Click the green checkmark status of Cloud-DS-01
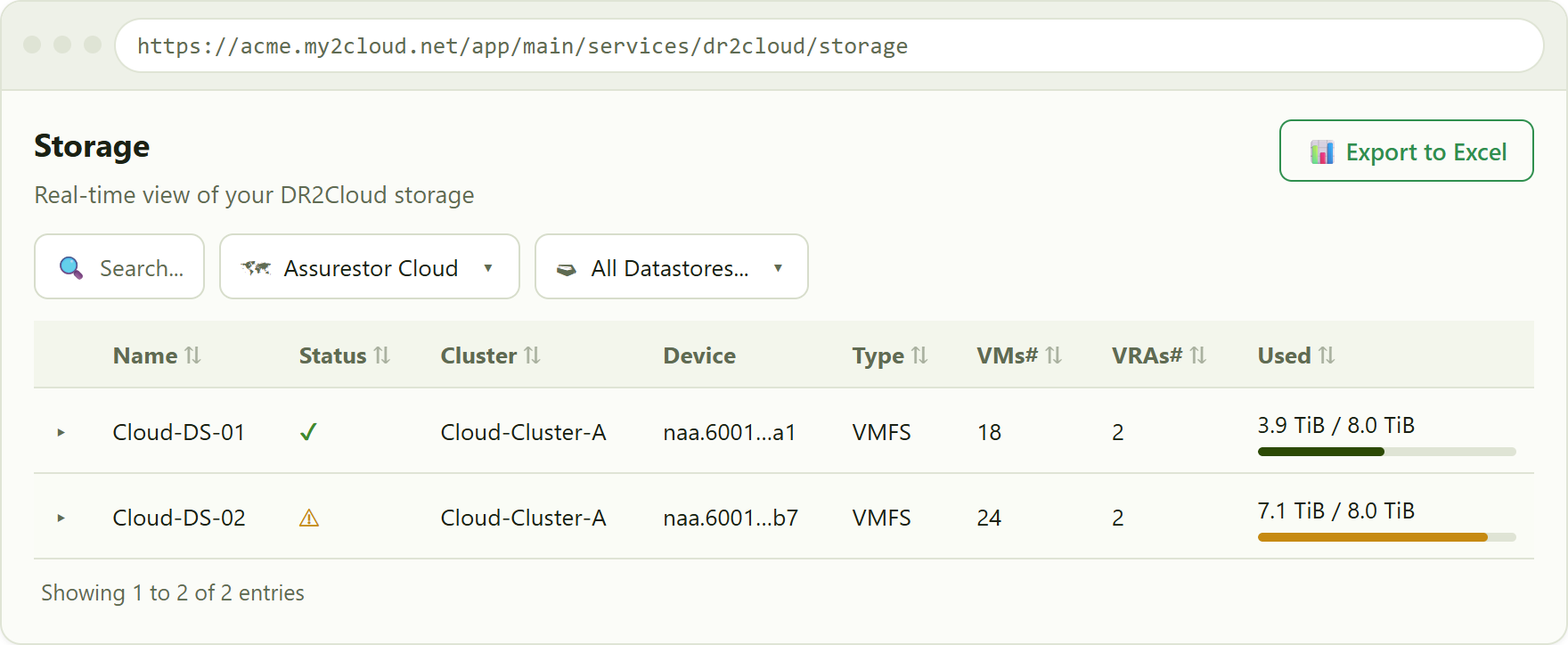 308,432
